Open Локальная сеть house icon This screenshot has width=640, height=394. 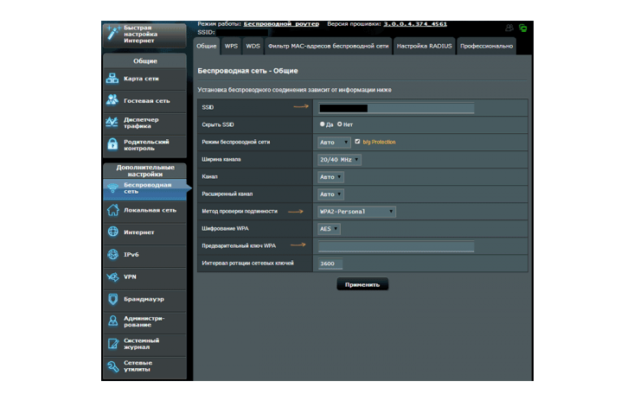click(x=113, y=210)
